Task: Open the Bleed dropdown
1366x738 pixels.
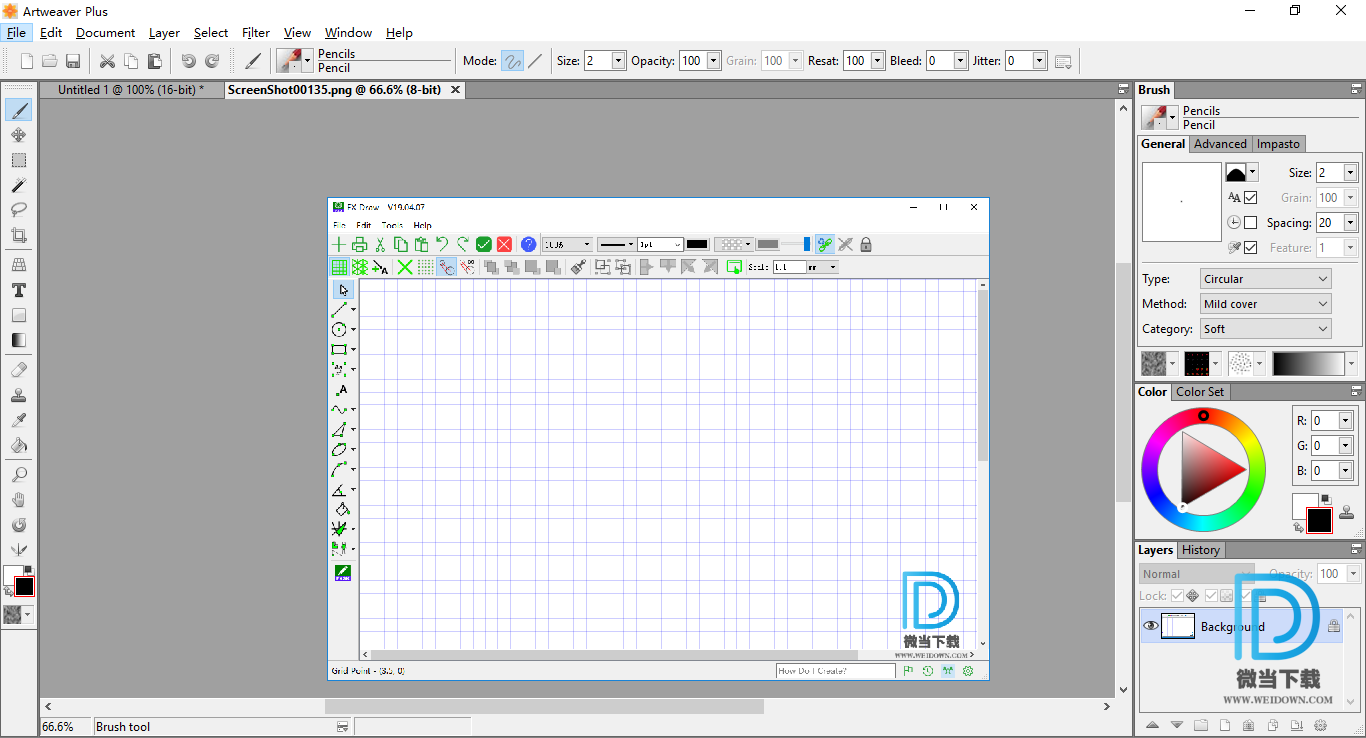Action: 960,61
